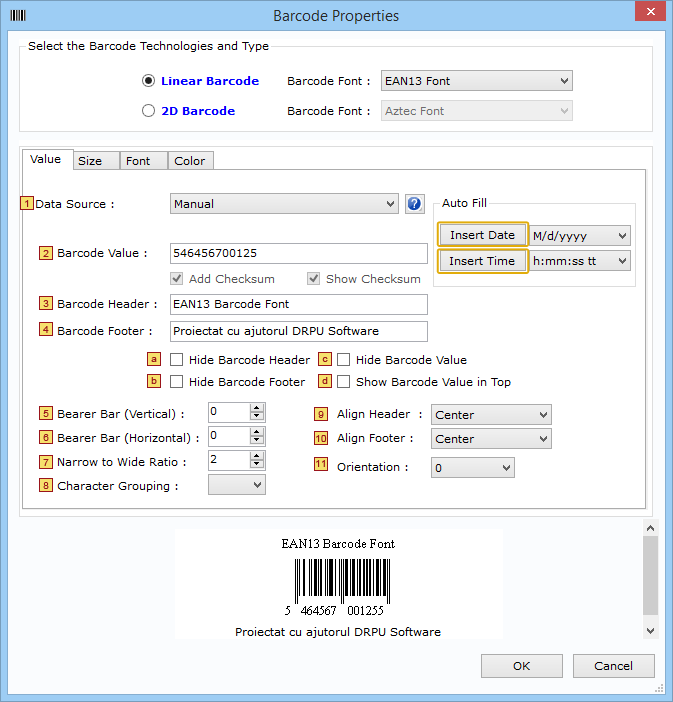Toggle the Add Checksum checkbox
This screenshot has height=702, width=673.
[x=176, y=279]
